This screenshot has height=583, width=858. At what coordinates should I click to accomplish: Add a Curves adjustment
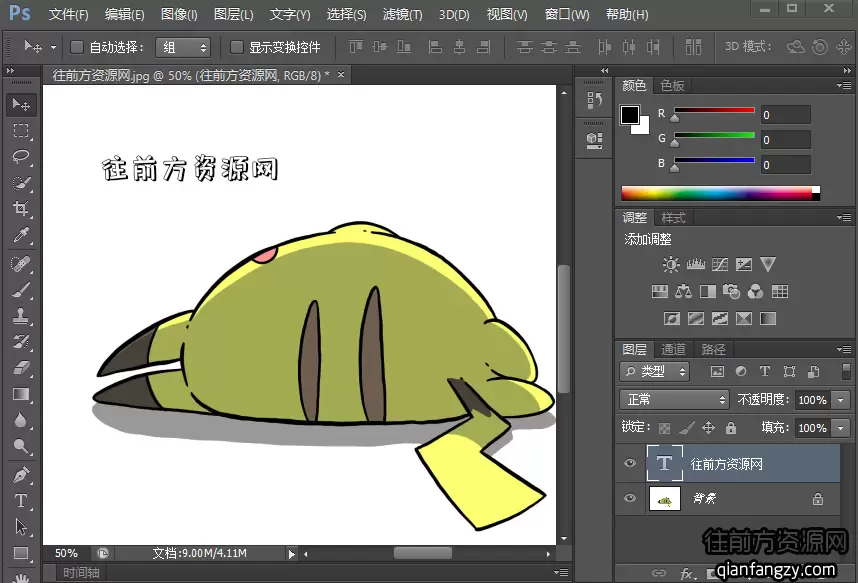pos(720,265)
